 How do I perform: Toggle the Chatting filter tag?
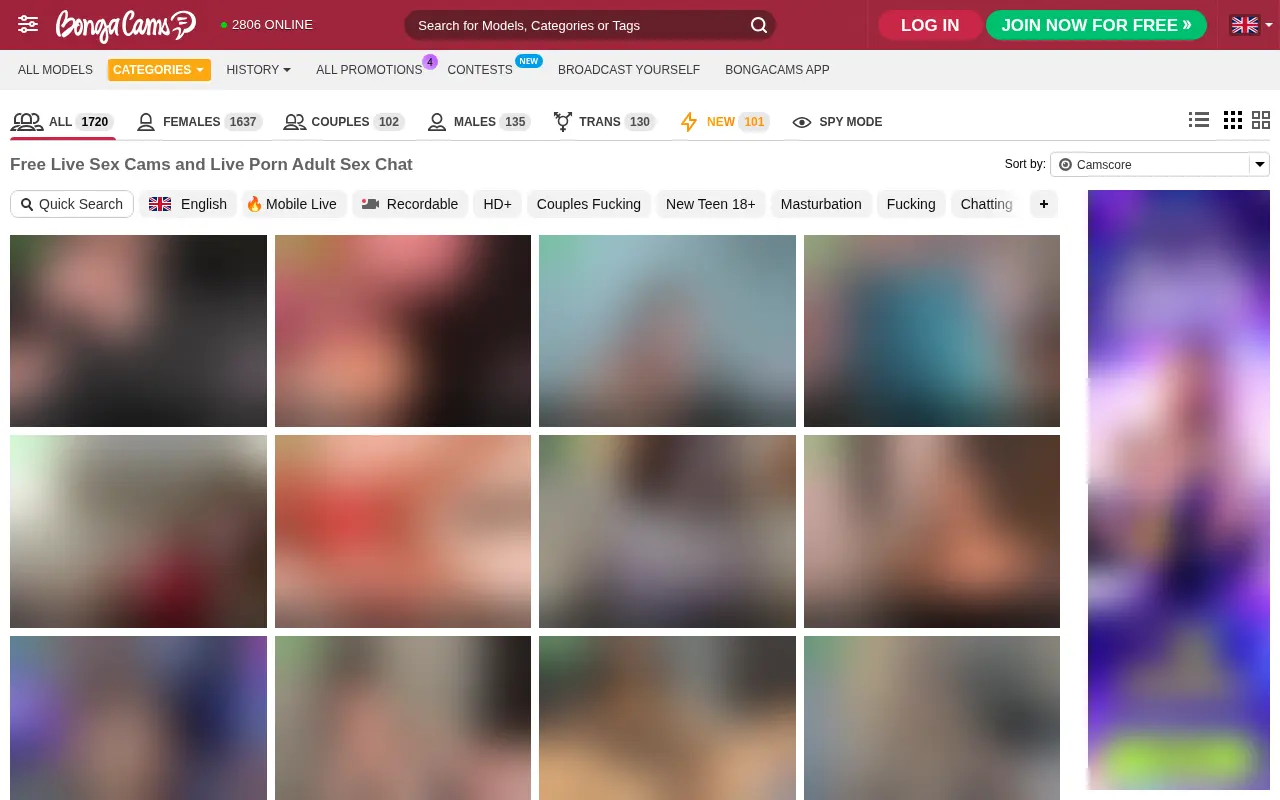pyautogui.click(x=986, y=204)
